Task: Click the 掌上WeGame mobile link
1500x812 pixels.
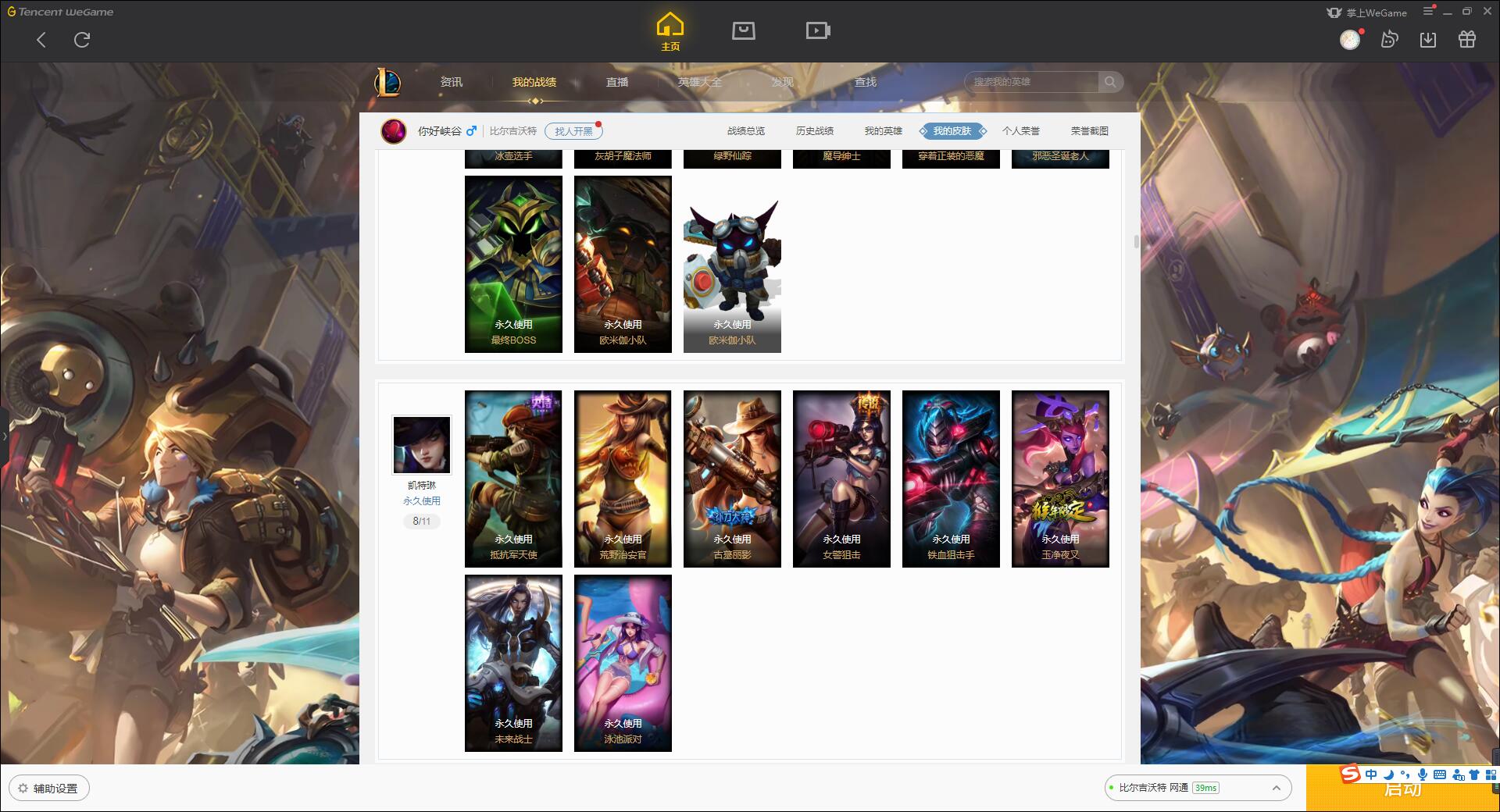Action: [x=1367, y=12]
